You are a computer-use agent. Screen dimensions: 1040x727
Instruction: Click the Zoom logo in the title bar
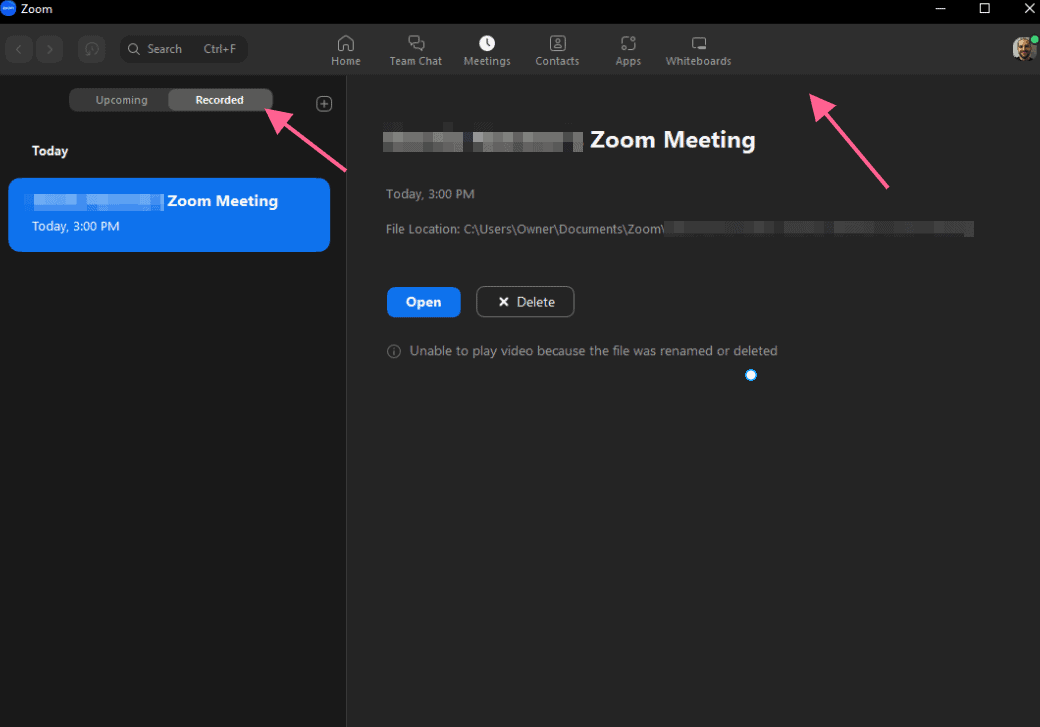[8, 9]
